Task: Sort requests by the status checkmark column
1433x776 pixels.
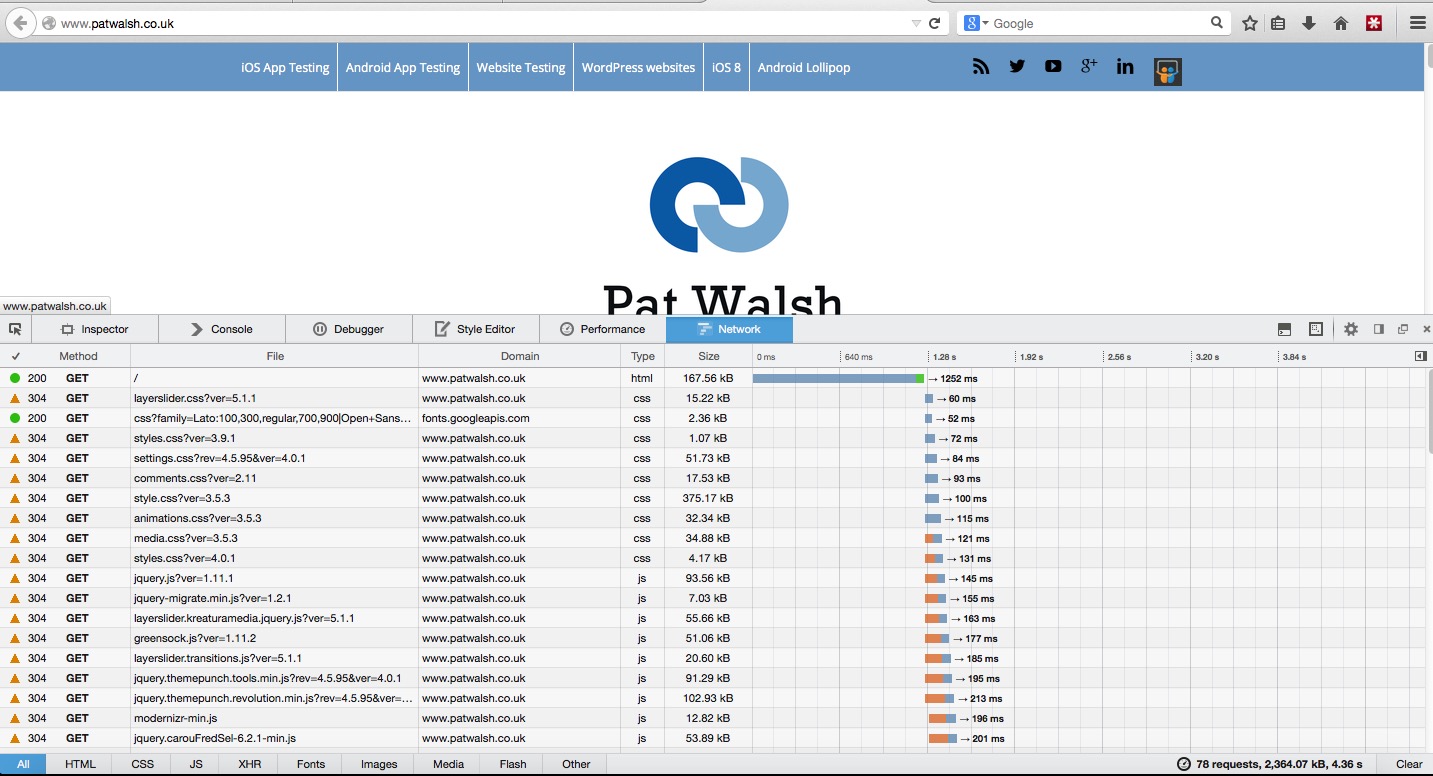Action: [15, 356]
